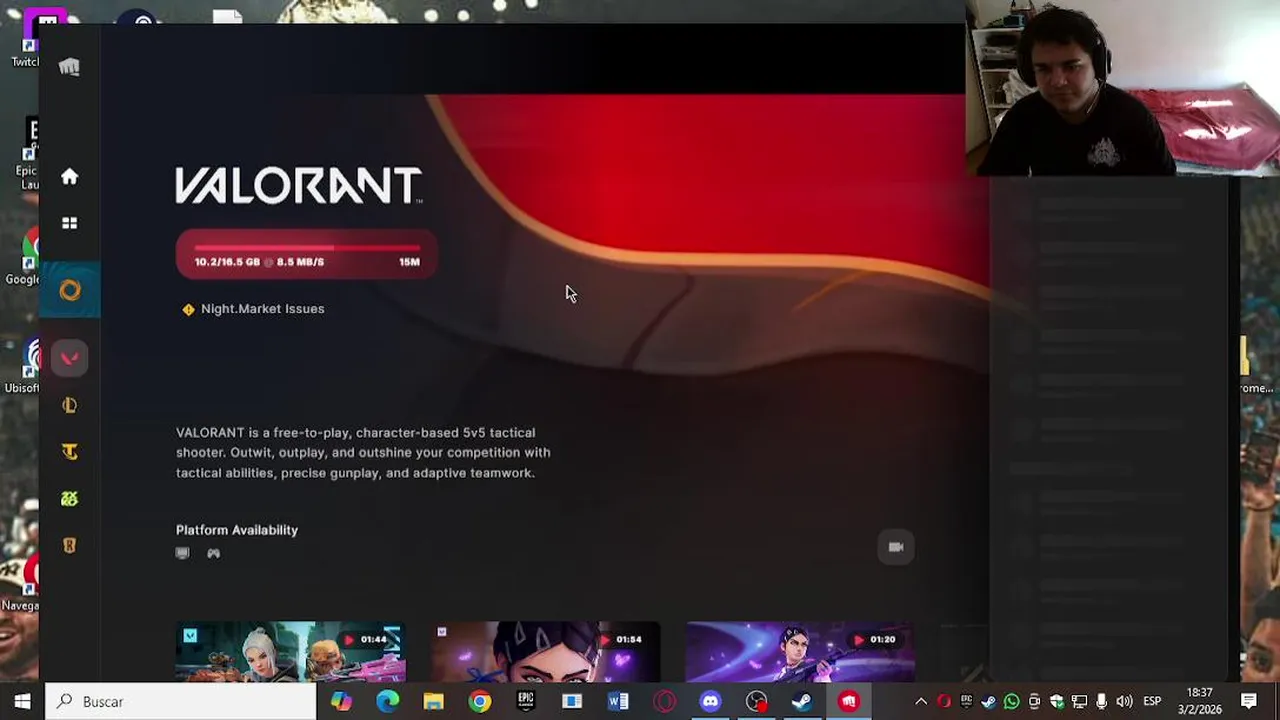Play the 01:44 video thumbnail

pyautogui.click(x=290, y=651)
